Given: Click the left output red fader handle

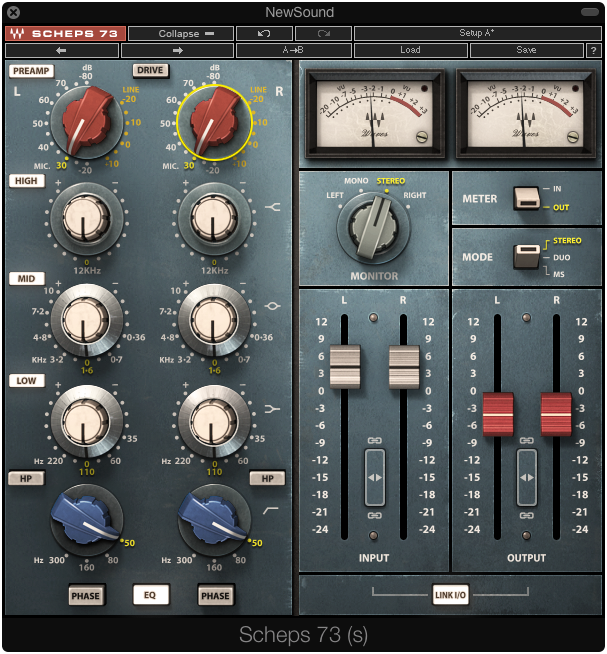Looking at the screenshot, I should click(x=498, y=414).
